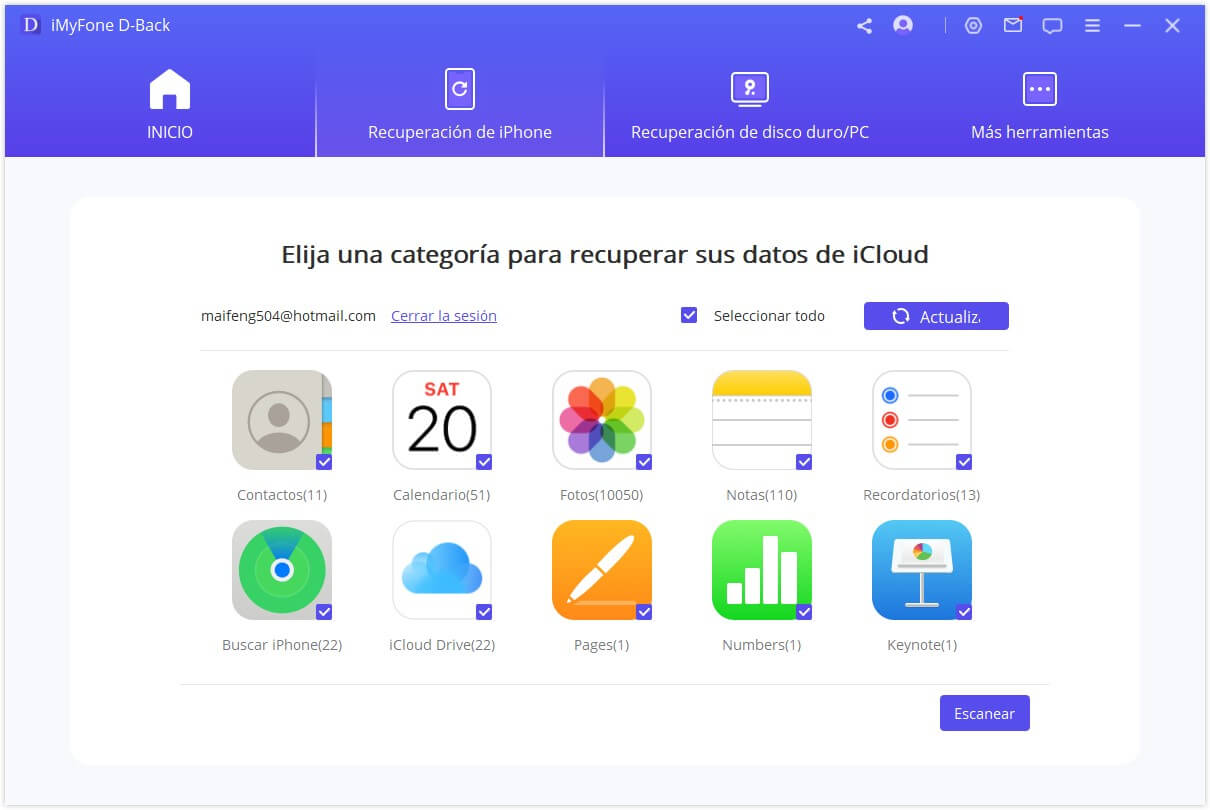The height and width of the screenshot is (810, 1210).
Task: Click the Recordatorios icon
Action: coord(921,420)
